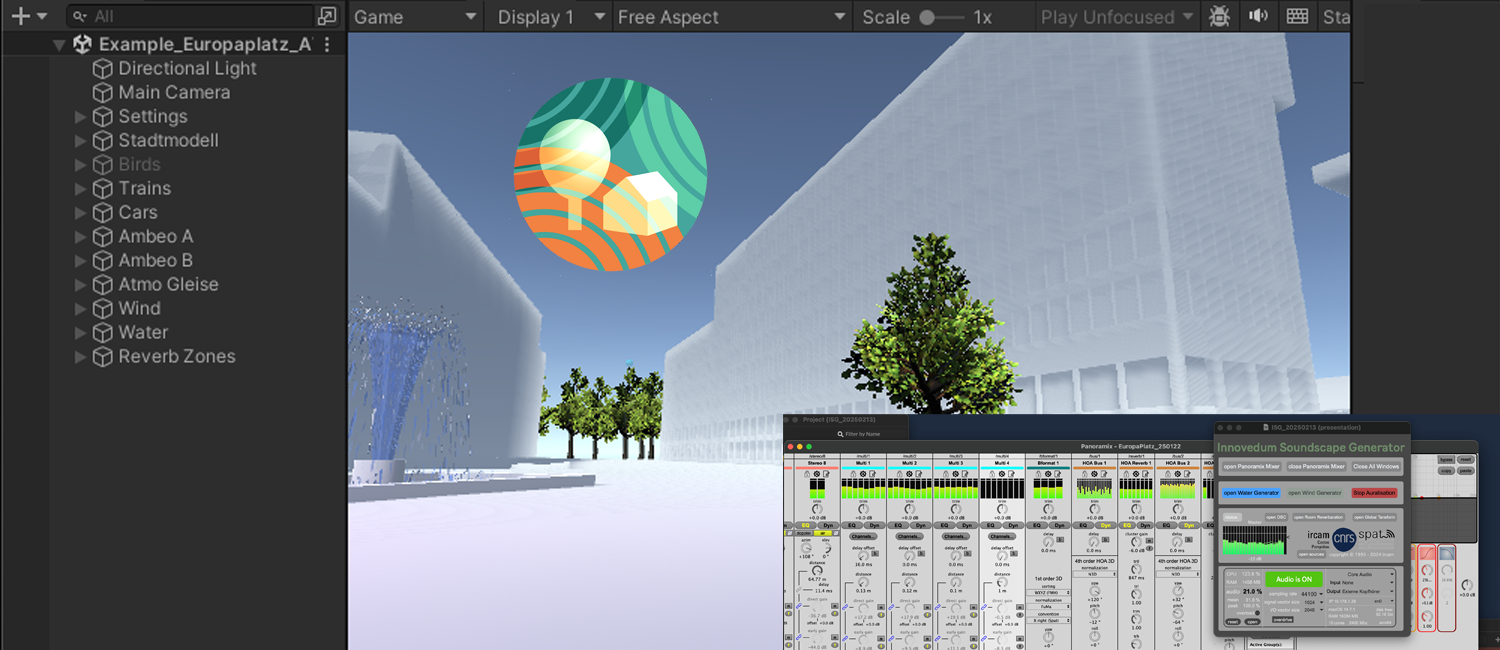Click the Game view debug bug icon
Screen dimensions: 1500x650
click(1220, 17)
